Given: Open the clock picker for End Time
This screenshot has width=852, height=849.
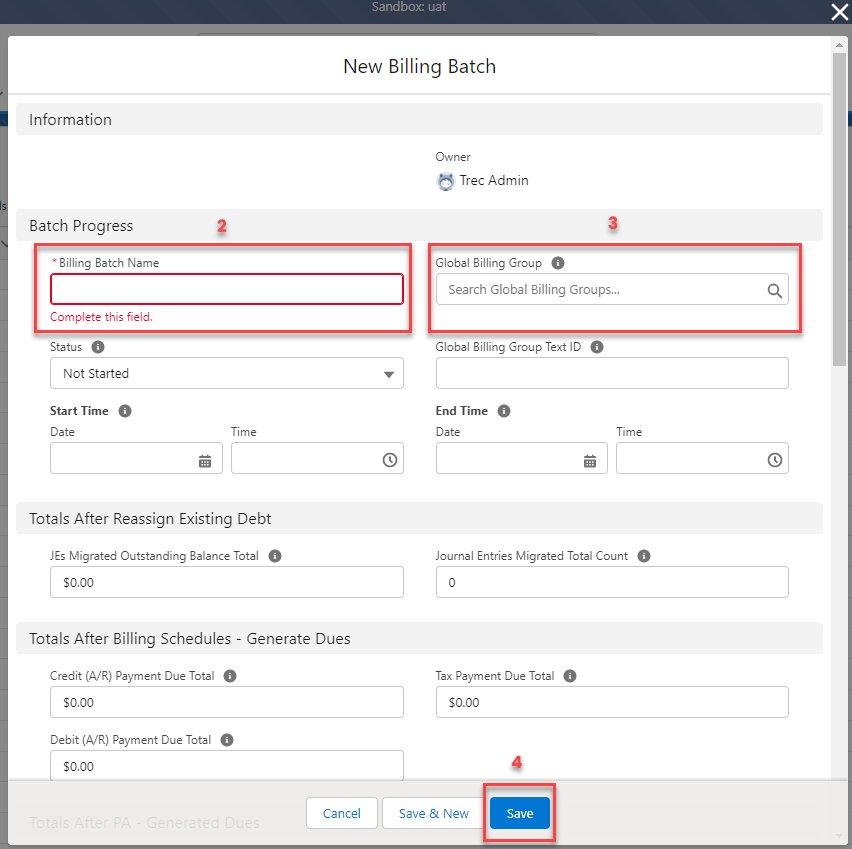Looking at the screenshot, I should point(775,458).
